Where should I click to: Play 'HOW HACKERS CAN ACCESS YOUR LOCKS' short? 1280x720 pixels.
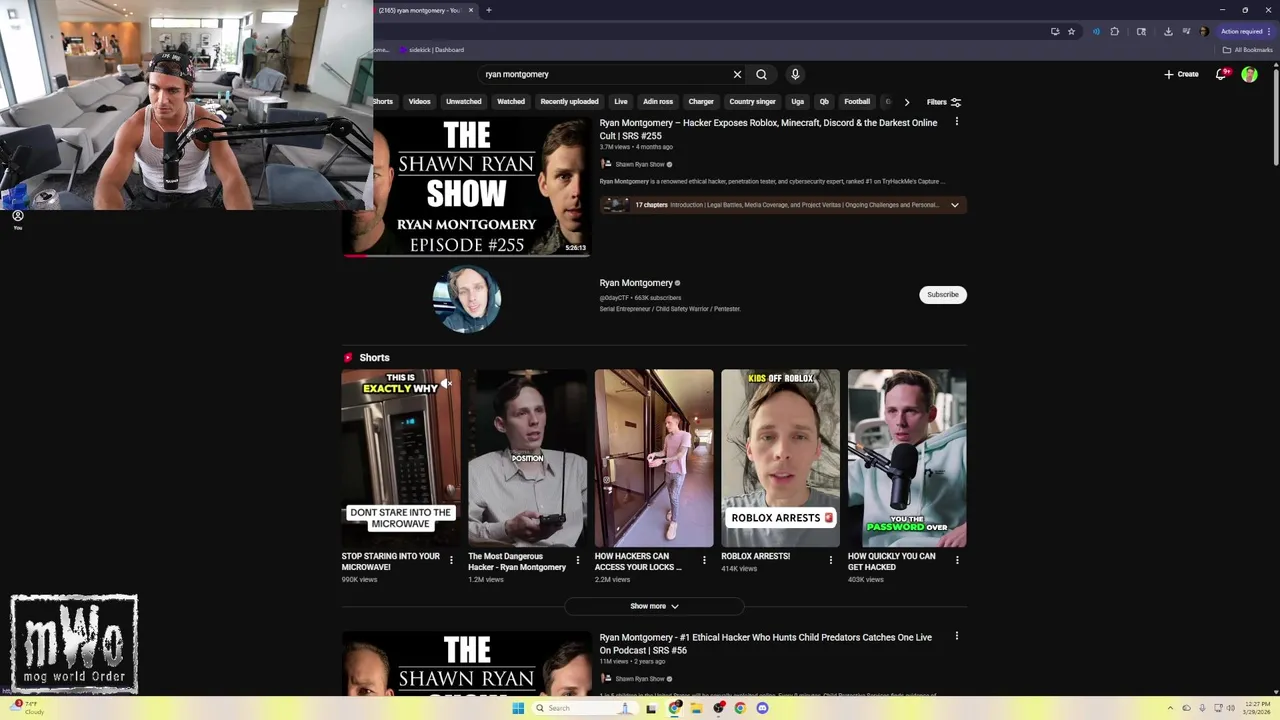point(654,458)
